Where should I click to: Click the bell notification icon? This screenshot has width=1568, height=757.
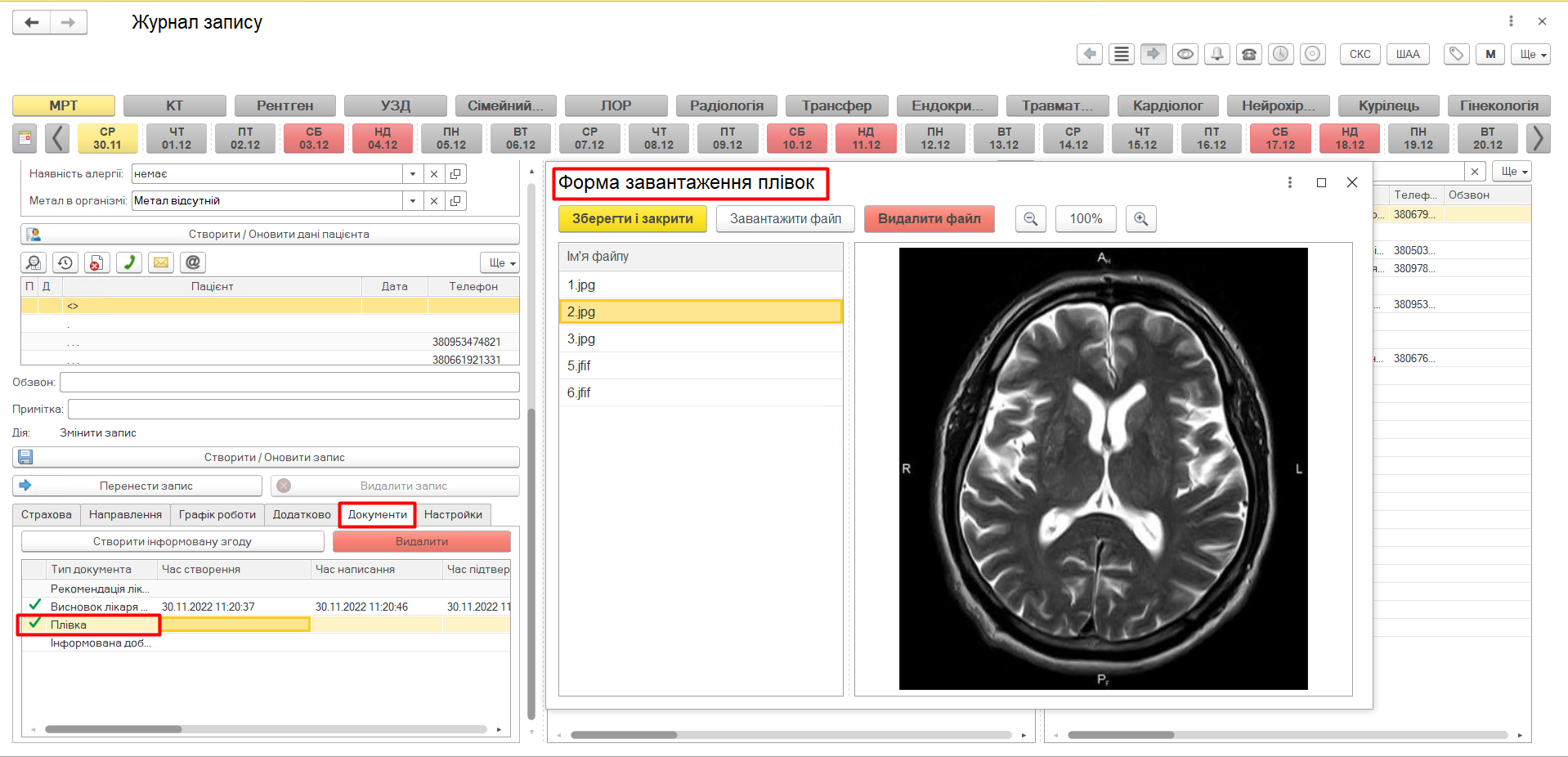(1217, 54)
